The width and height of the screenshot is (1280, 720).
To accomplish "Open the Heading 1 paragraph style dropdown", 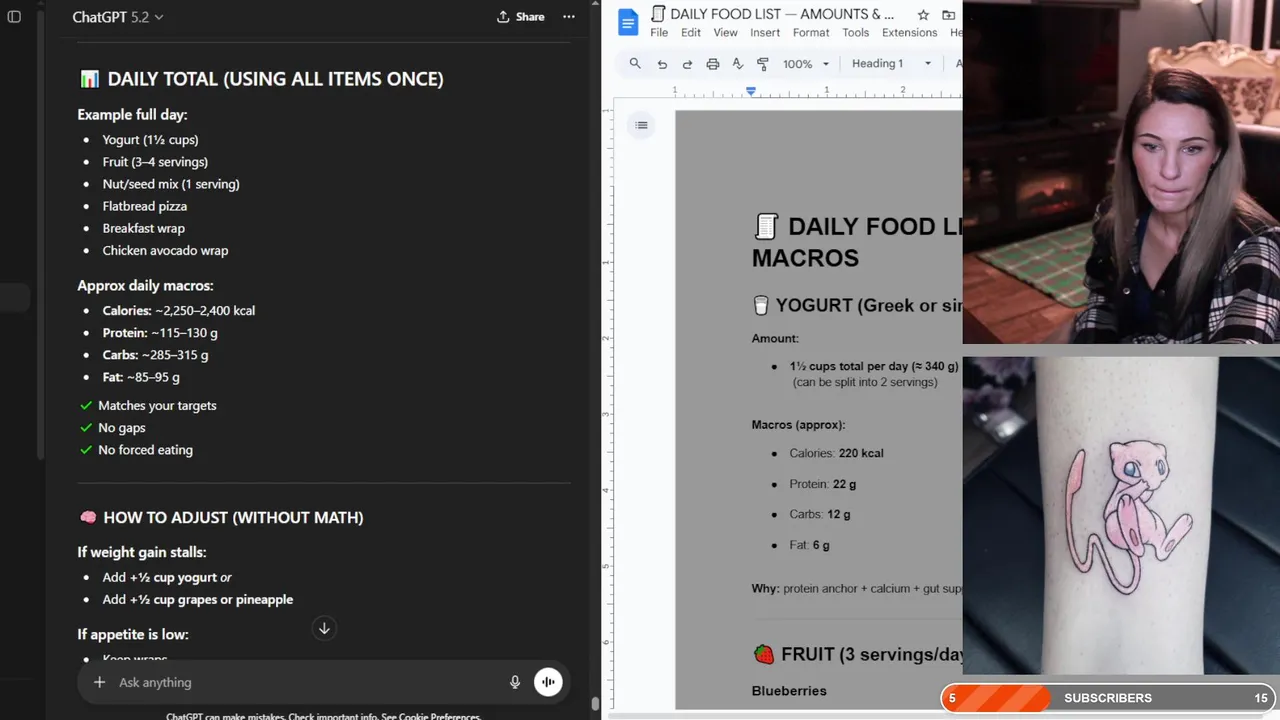I will [x=891, y=64].
